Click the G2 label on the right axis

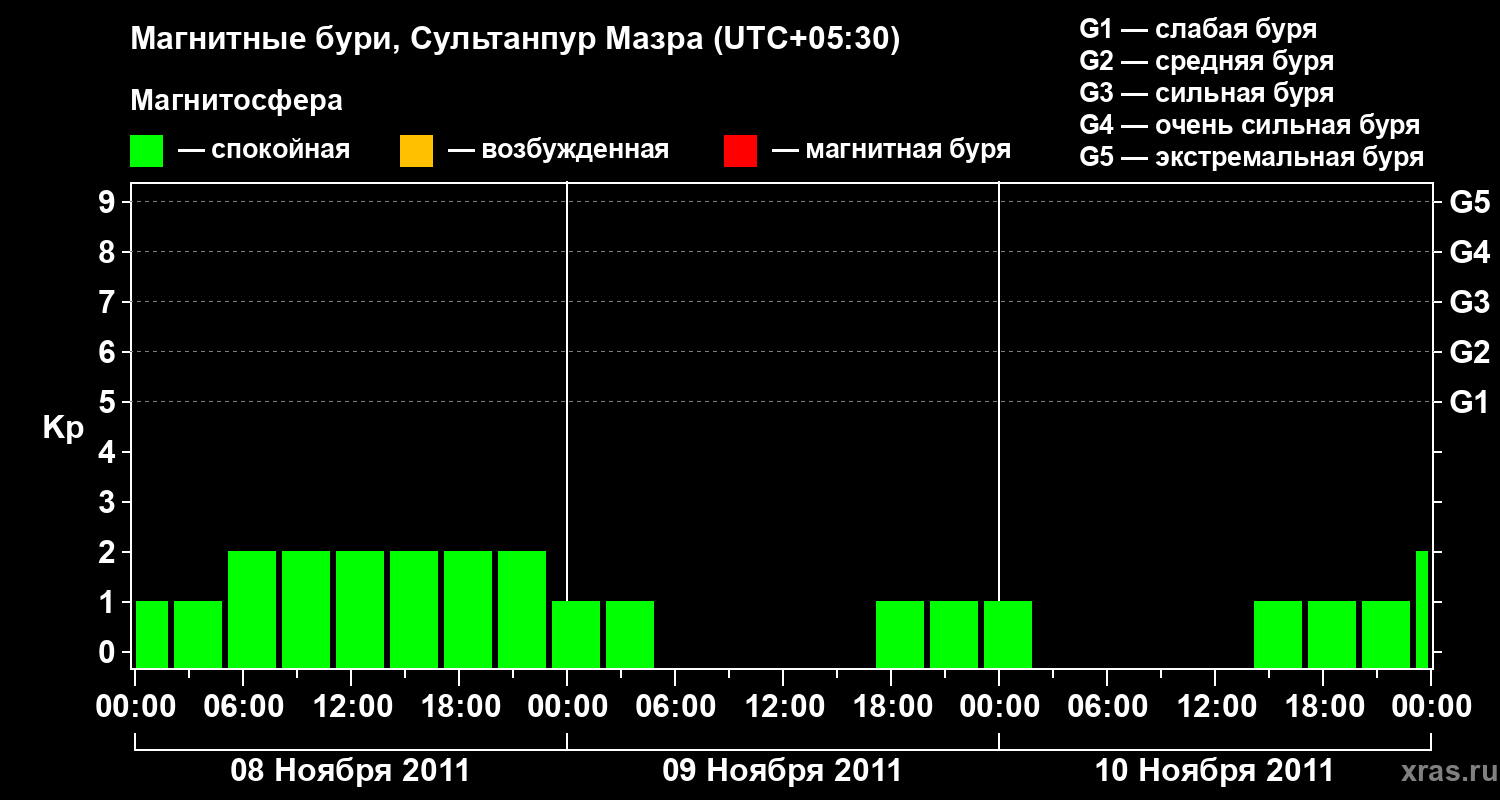1469,352
